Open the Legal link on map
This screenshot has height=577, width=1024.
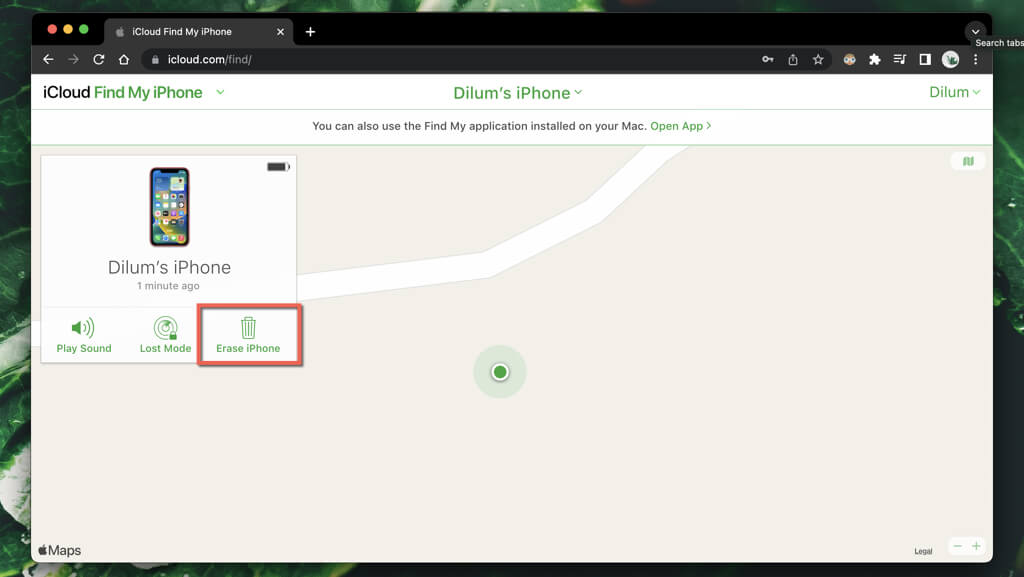click(923, 551)
